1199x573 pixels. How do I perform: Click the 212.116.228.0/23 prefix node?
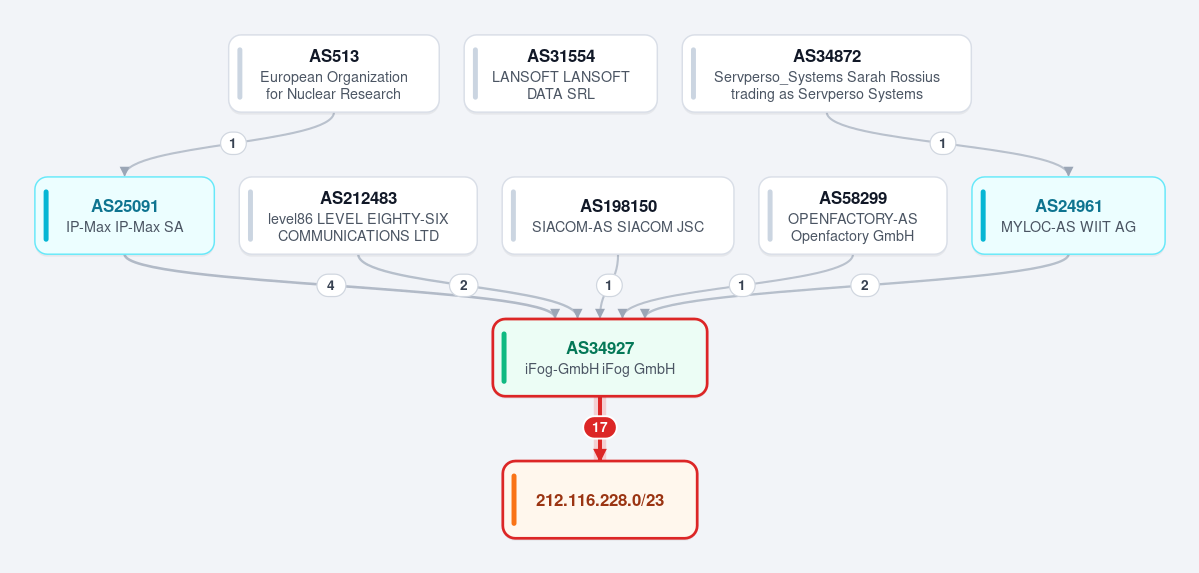tap(600, 500)
